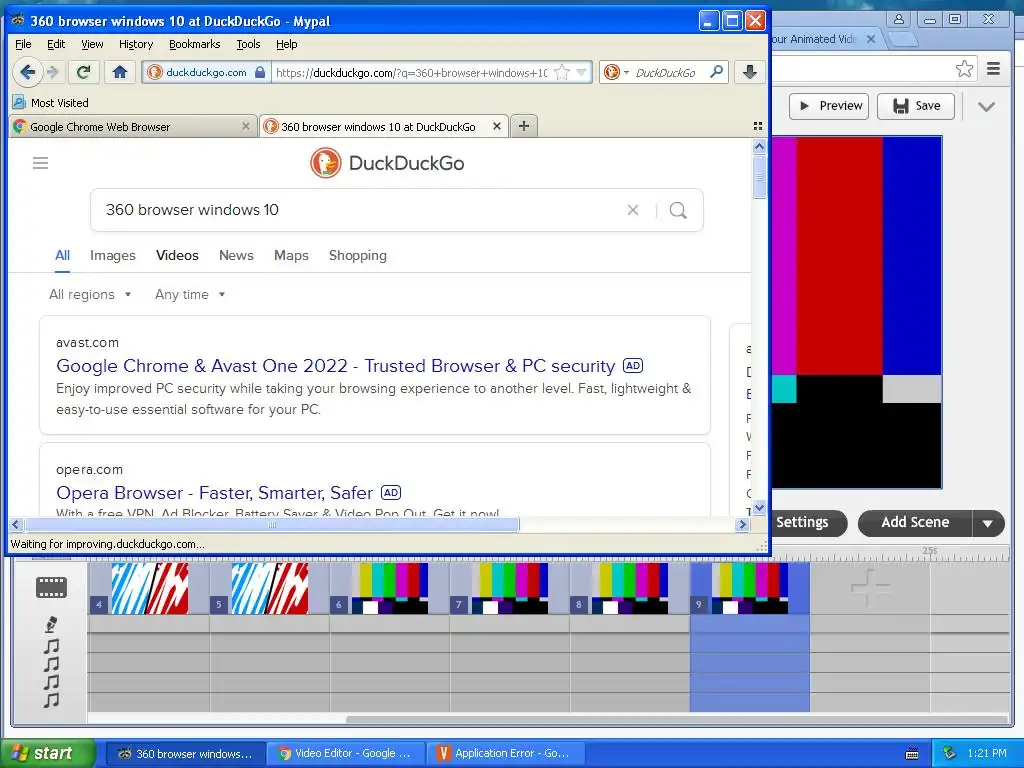Click the DuckDuckGo logo
Viewport: 1024px width, 768px height.
pos(387,163)
